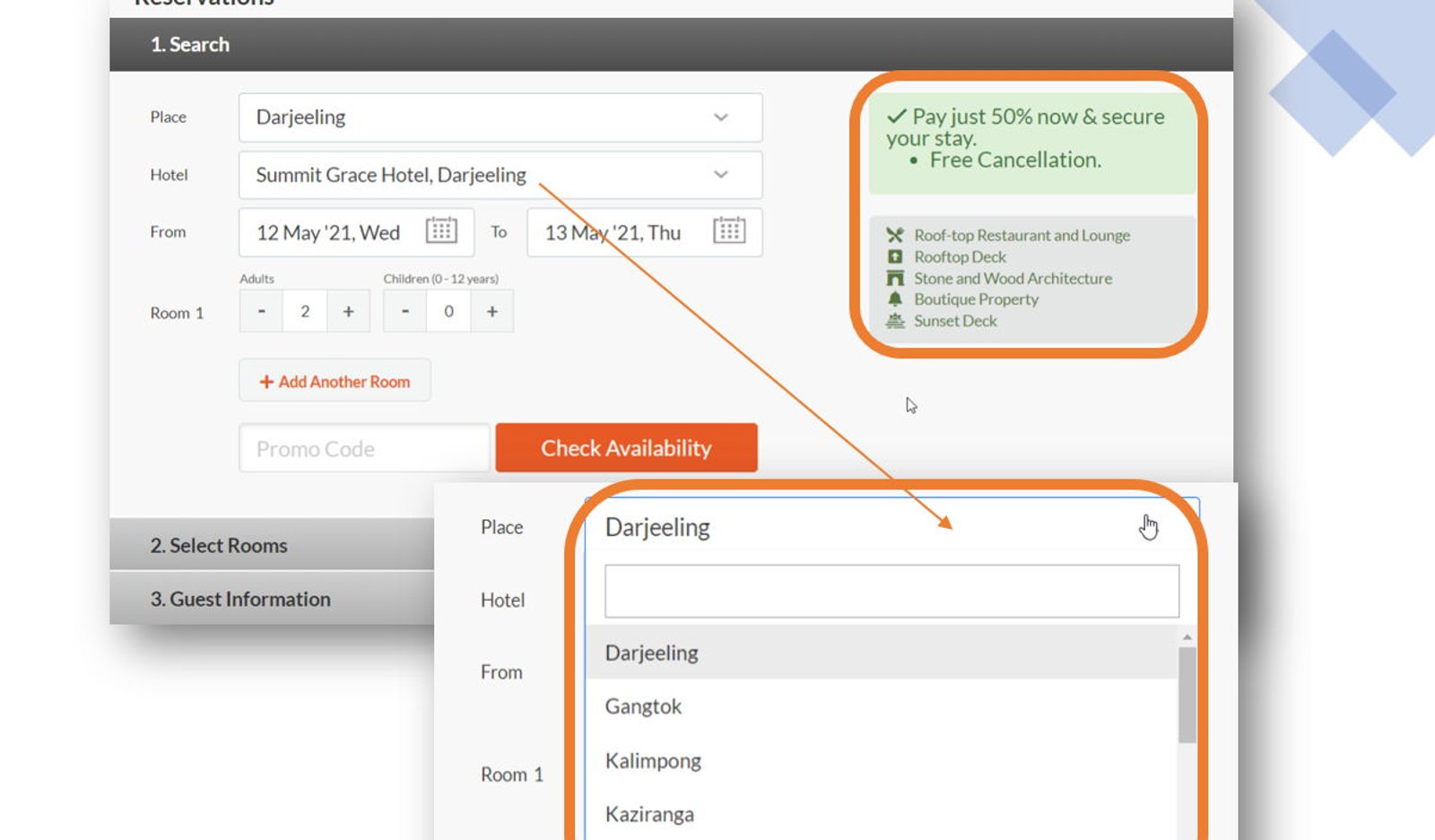1435x840 pixels.
Task: Click the Rooftop Deck amenity icon
Action: [895, 256]
